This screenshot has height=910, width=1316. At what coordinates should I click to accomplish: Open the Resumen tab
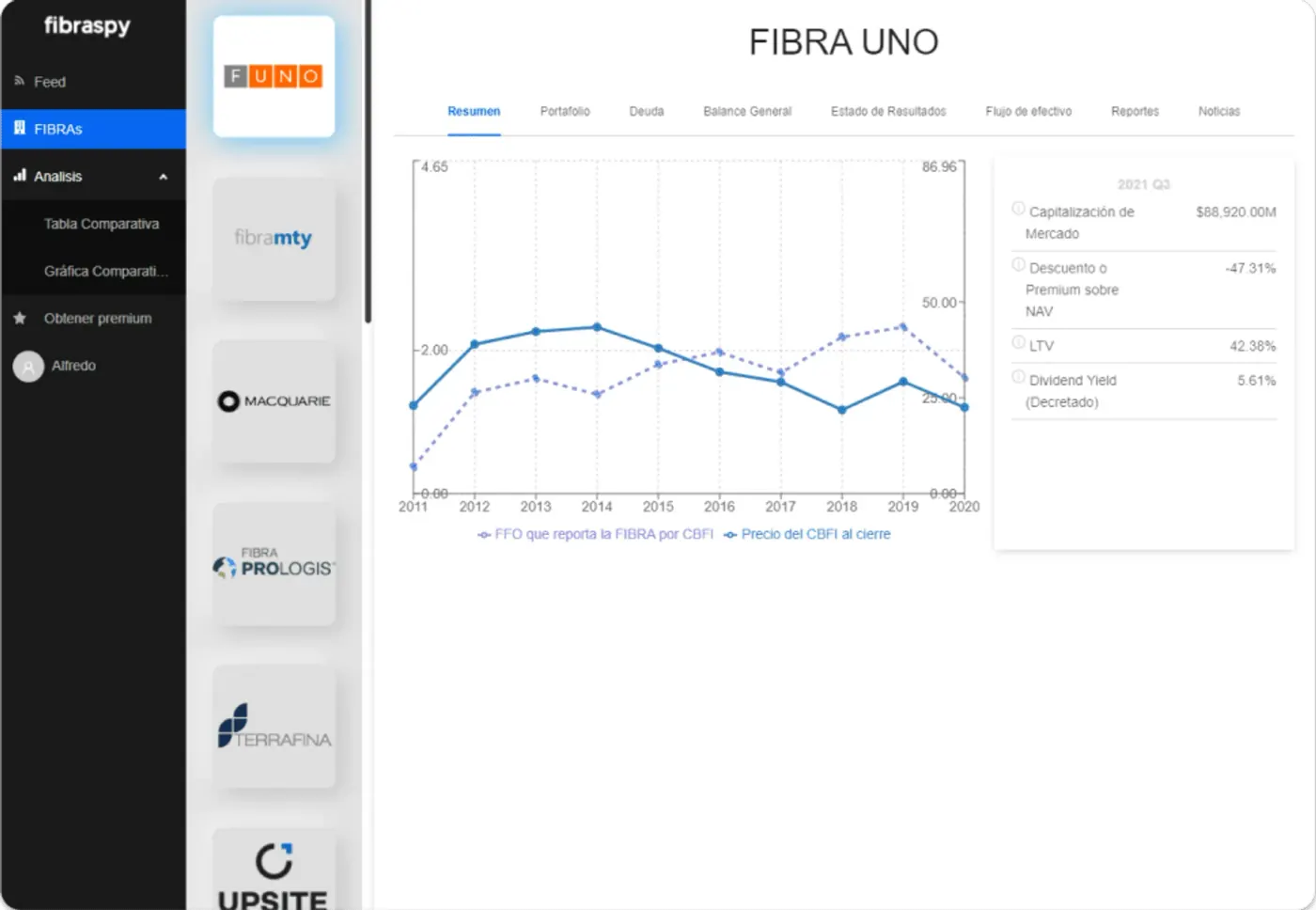tap(474, 111)
